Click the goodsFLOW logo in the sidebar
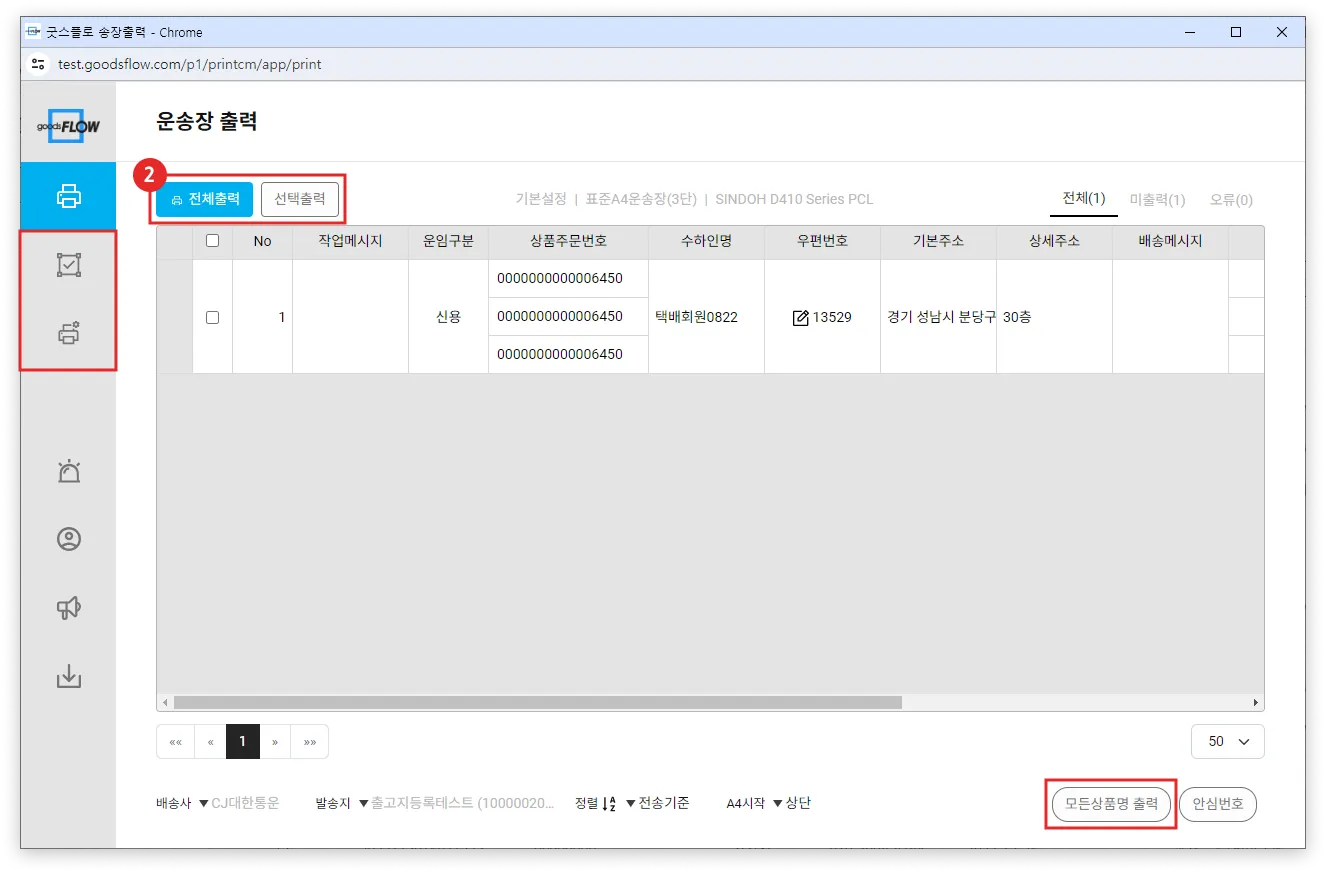Screen dimensions: 1326x873 click(68, 126)
